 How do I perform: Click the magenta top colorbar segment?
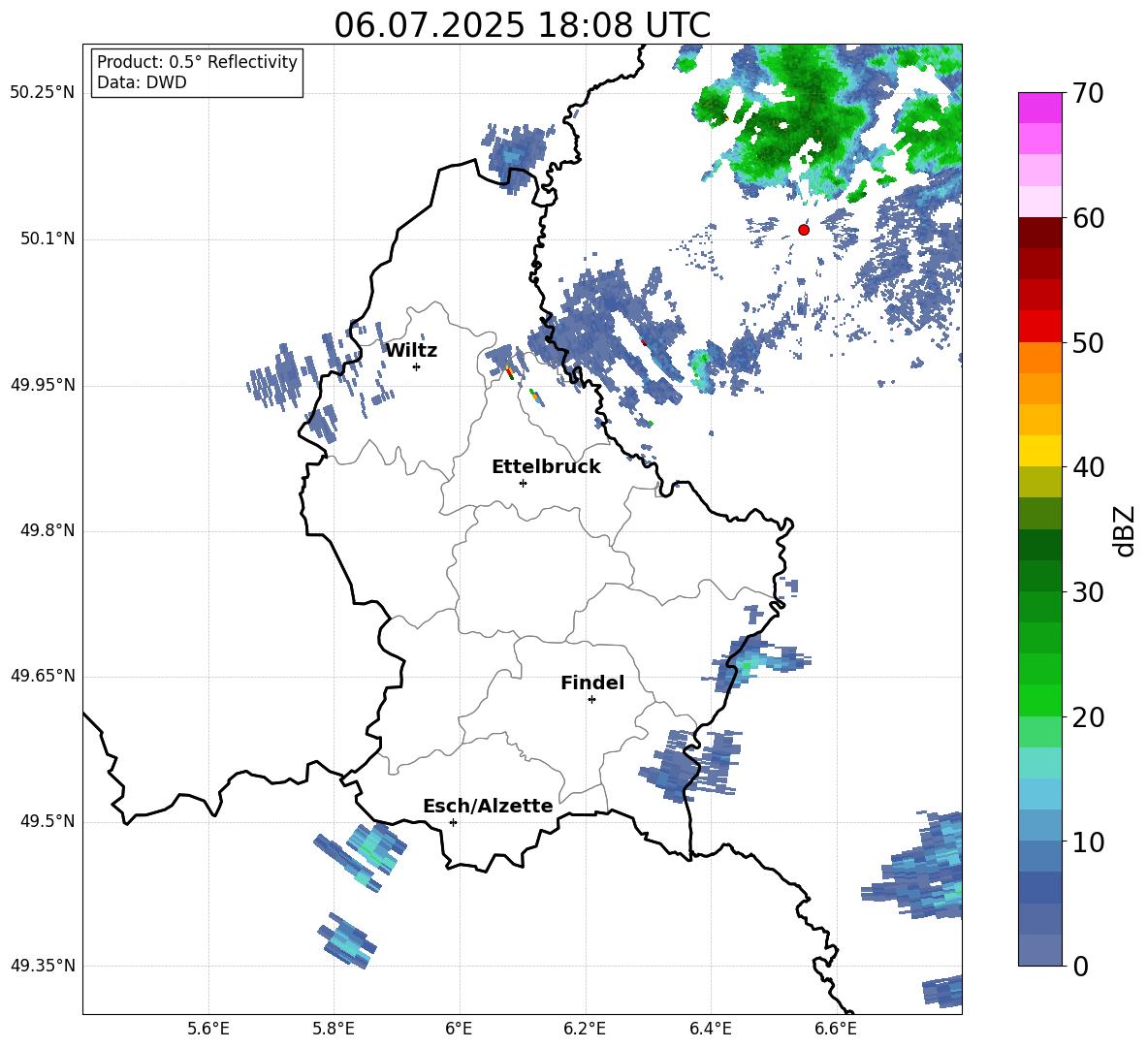pyautogui.click(x=1039, y=108)
